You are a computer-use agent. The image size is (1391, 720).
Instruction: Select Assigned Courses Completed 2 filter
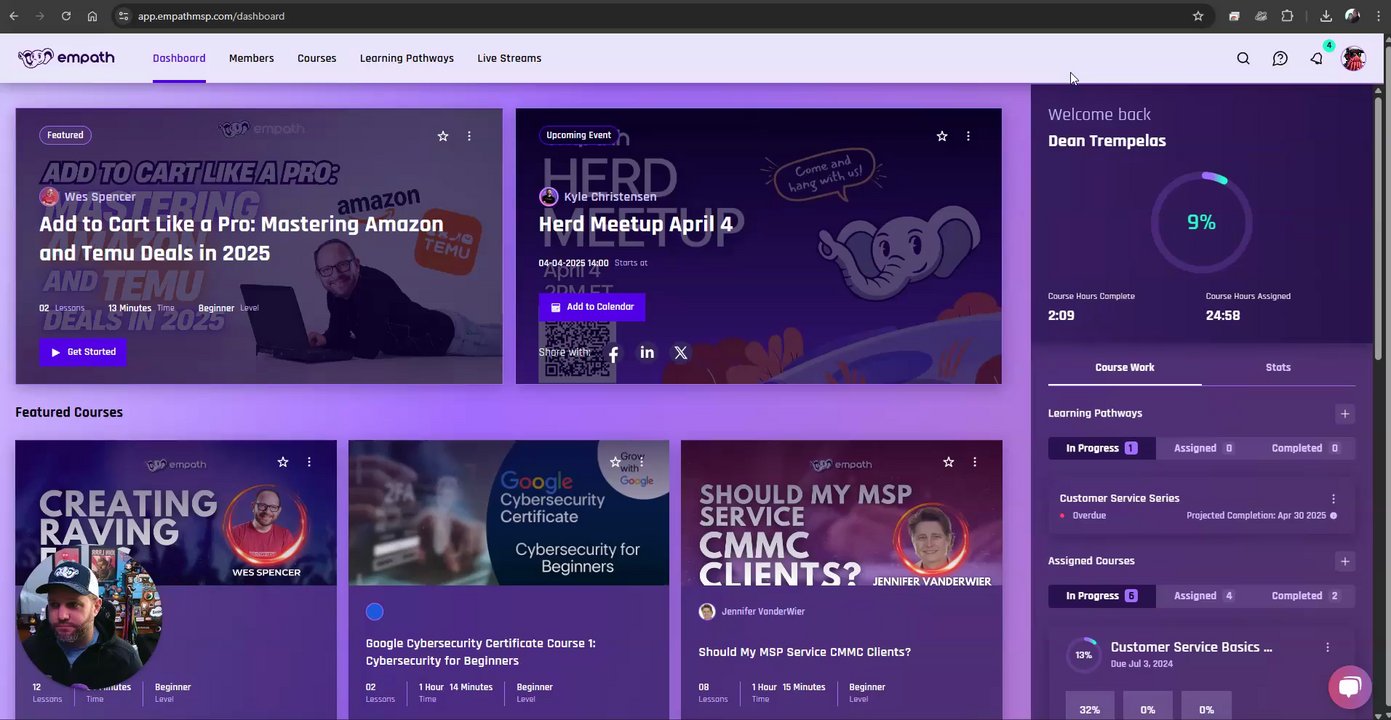tap(1305, 596)
